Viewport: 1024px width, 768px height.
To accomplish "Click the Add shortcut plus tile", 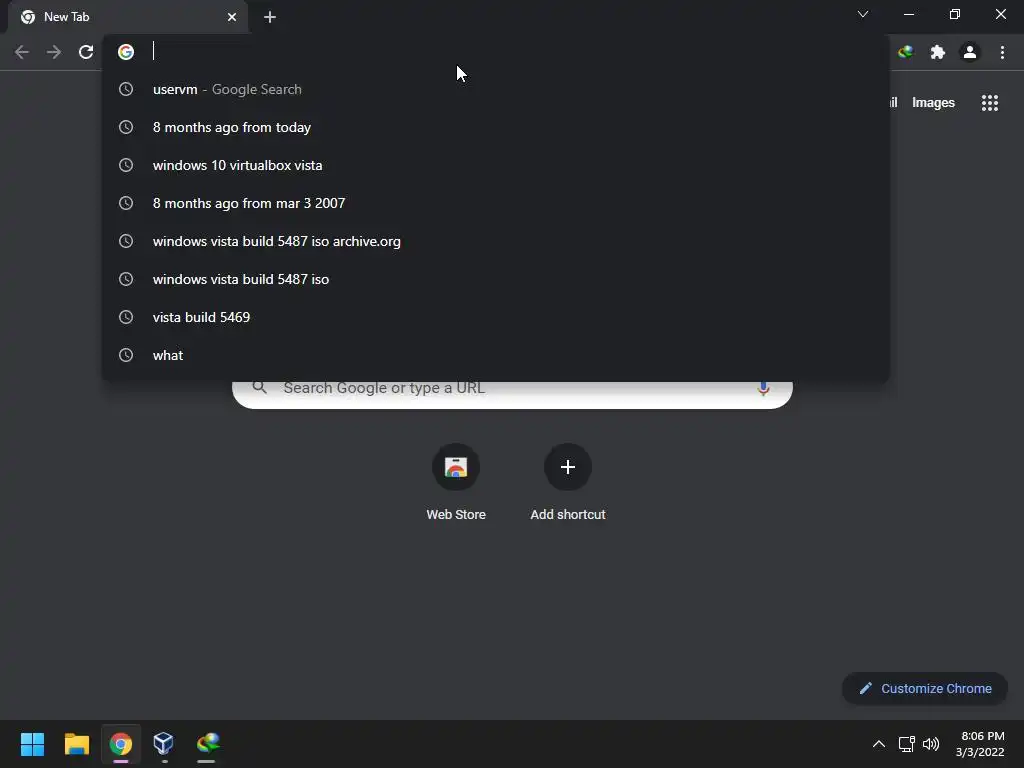I will 568,483.
